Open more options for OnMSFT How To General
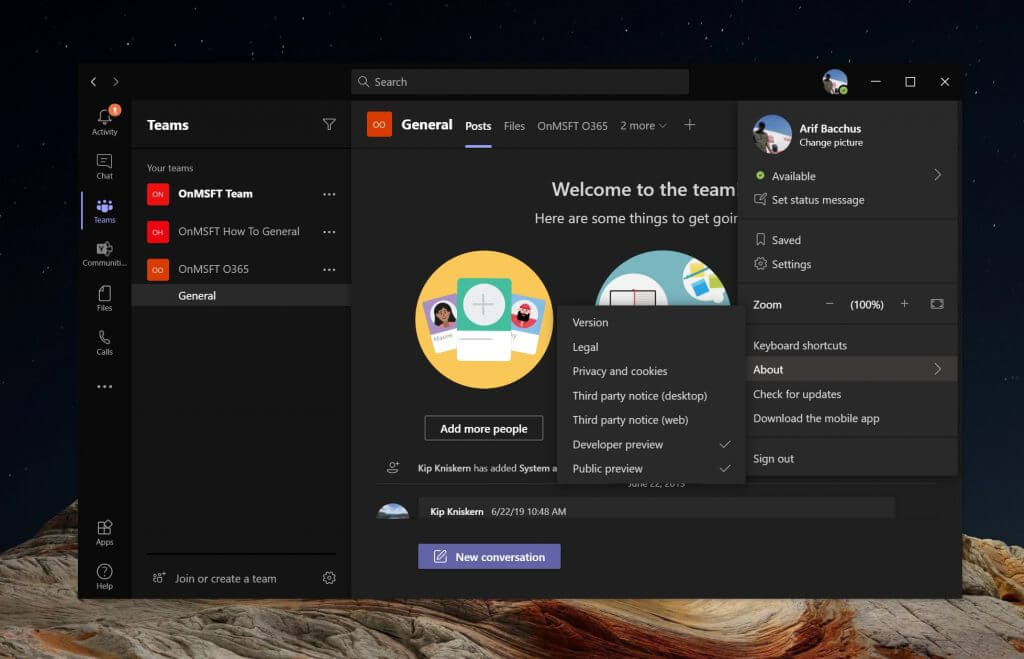The width and height of the screenshot is (1024, 659). [x=329, y=232]
